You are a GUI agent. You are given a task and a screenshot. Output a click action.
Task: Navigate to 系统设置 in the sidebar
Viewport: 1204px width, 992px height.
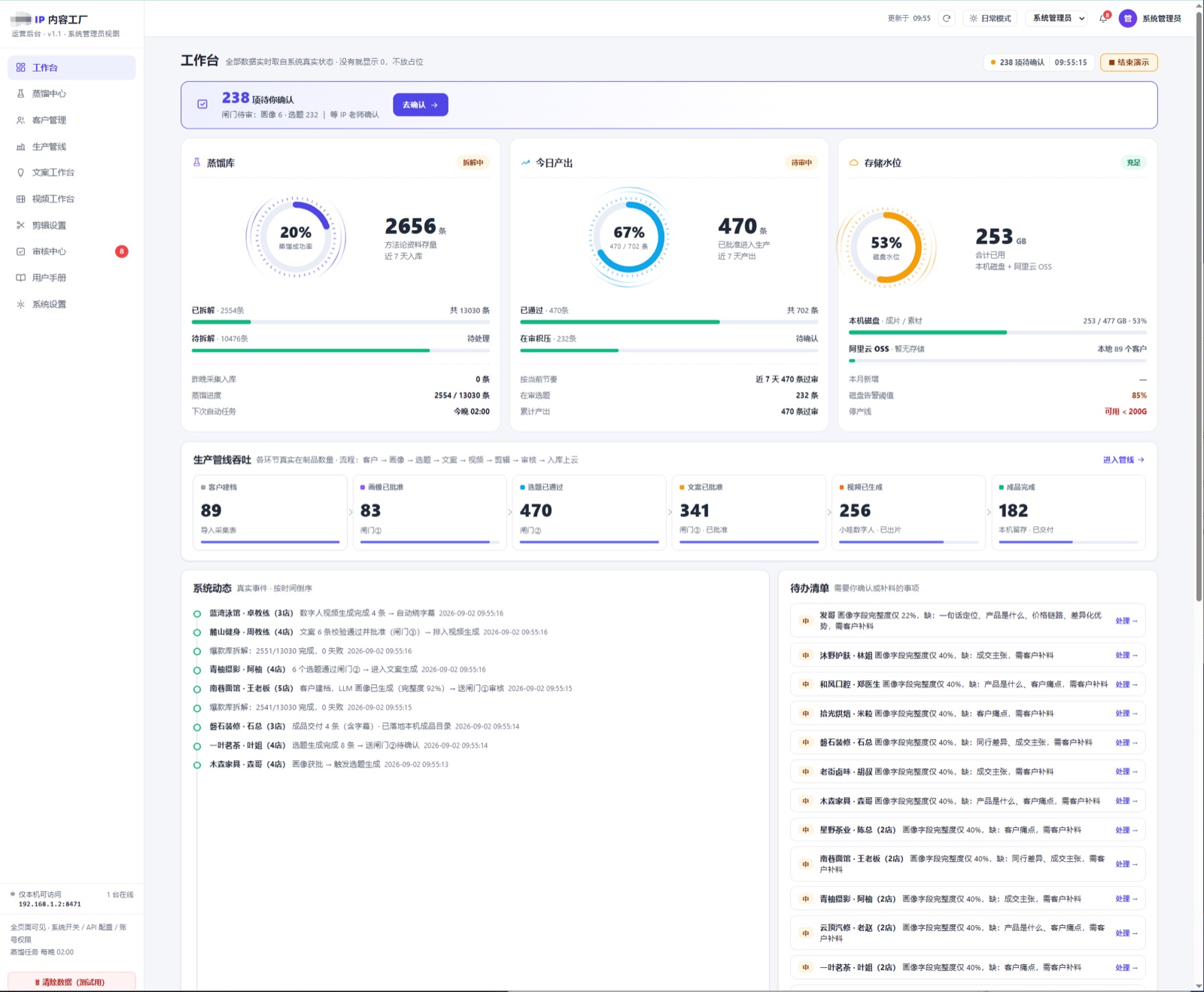coord(71,304)
